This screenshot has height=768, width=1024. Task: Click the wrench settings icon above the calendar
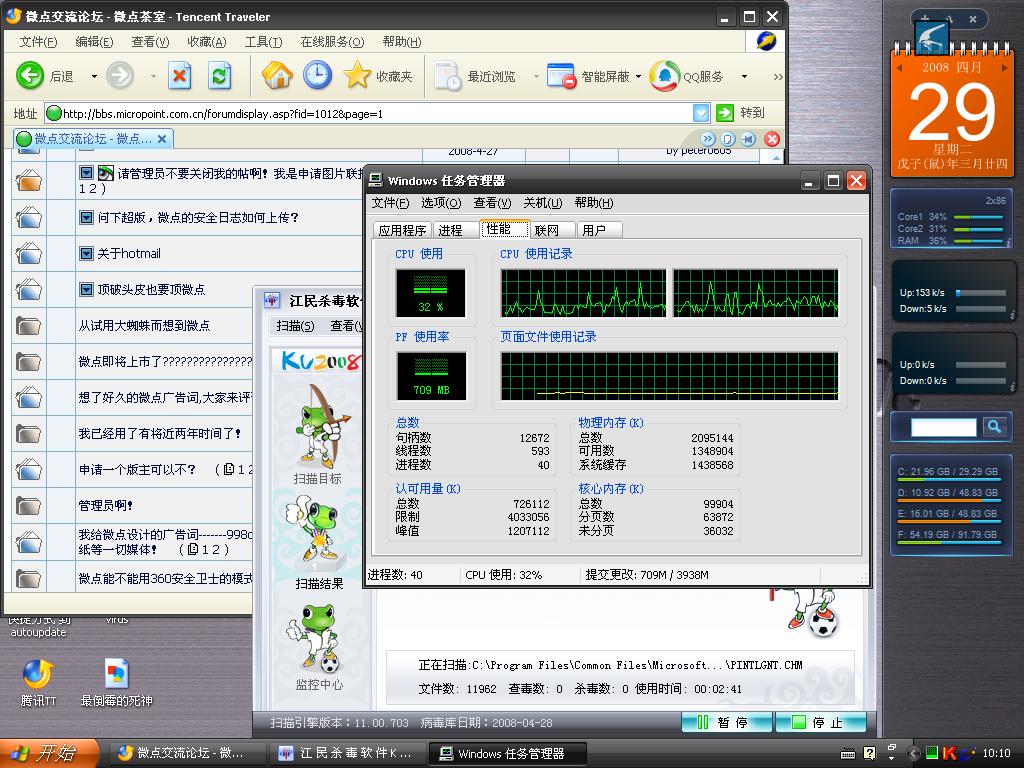pyautogui.click(x=949, y=20)
